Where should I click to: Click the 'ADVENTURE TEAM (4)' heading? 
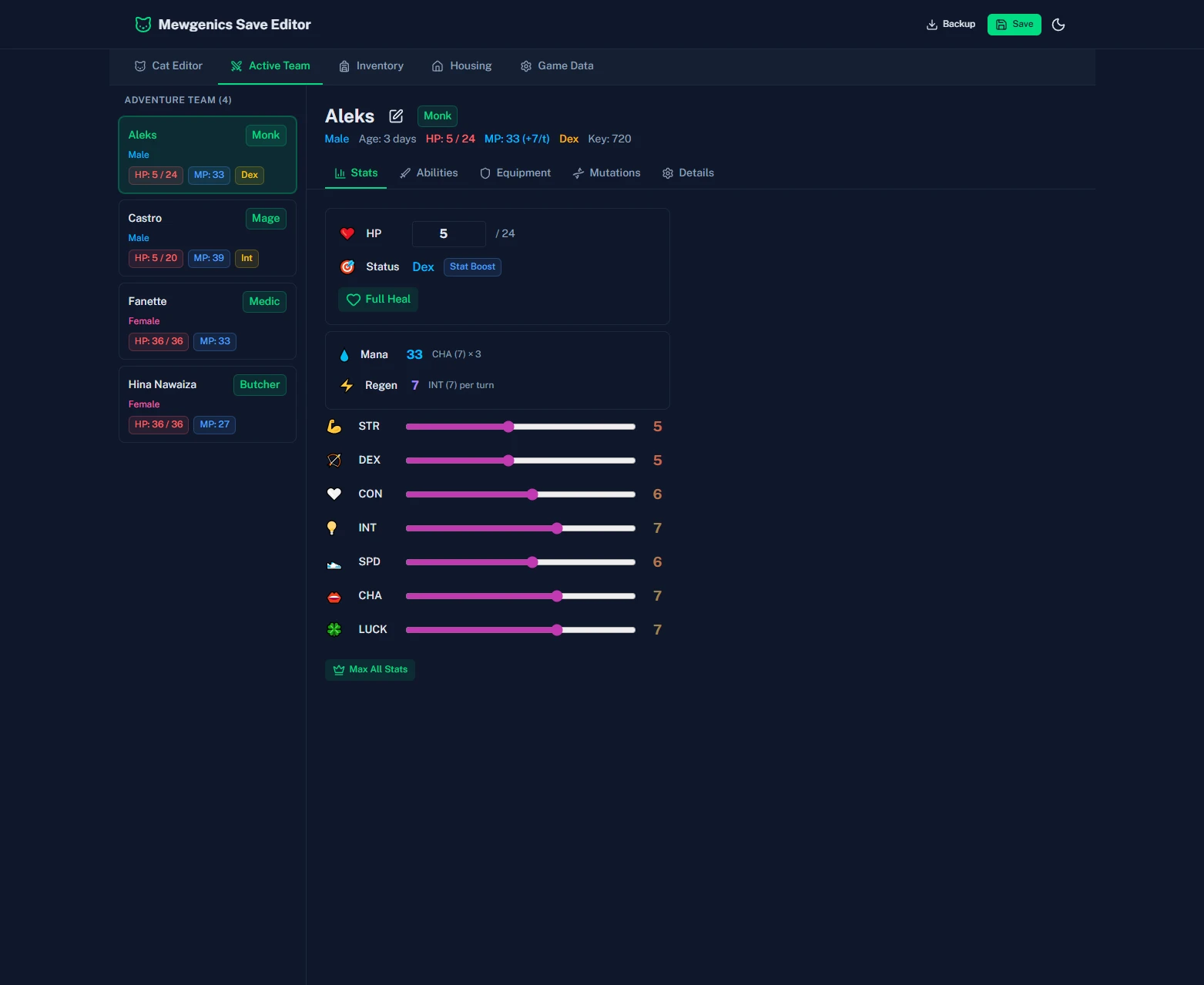tap(178, 100)
